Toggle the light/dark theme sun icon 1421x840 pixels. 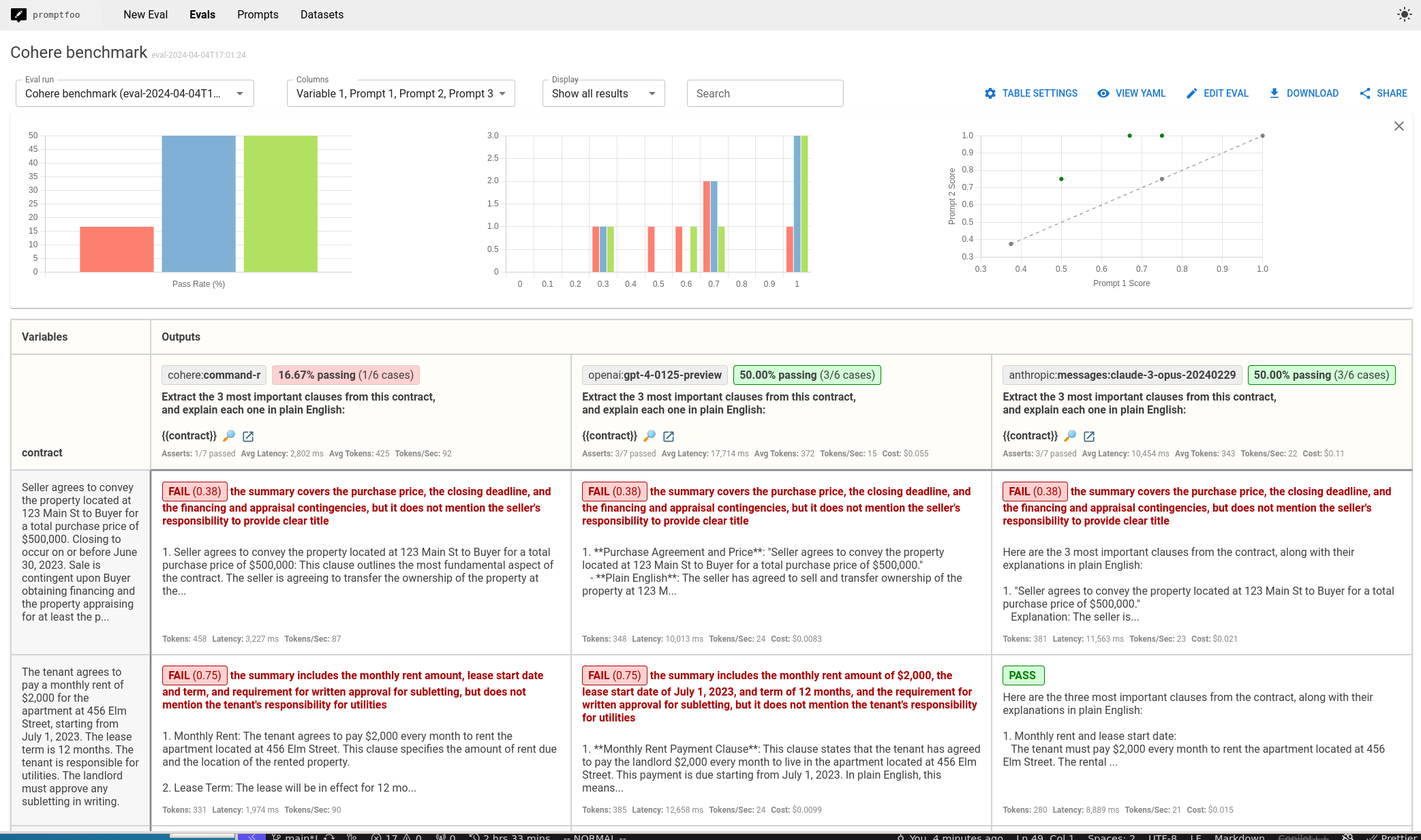click(x=1404, y=14)
